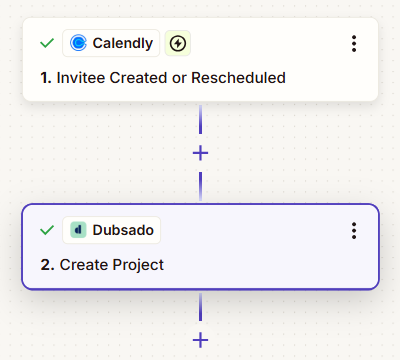This screenshot has height=360, width=400.
Task: Click the Calendly logo icon
Action: tap(78, 43)
